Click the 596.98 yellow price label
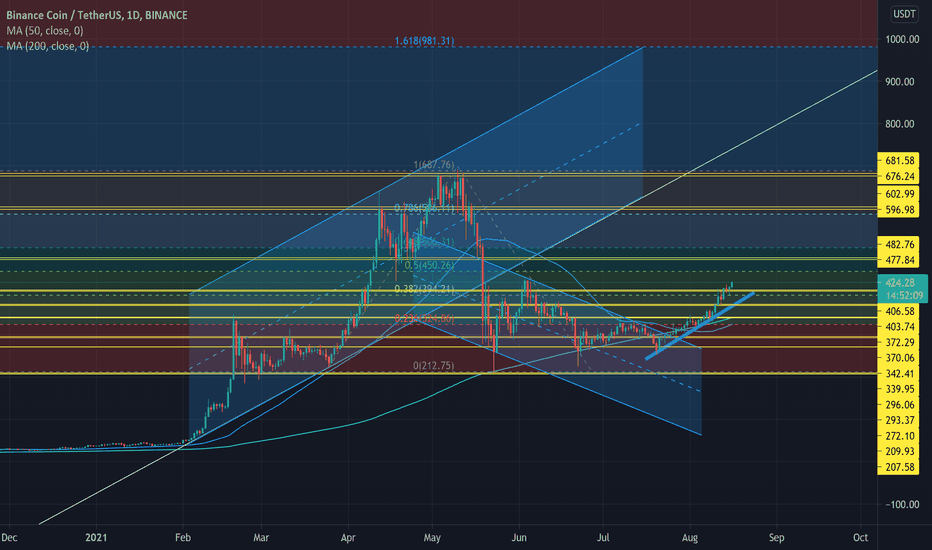The image size is (932, 550). (x=899, y=209)
